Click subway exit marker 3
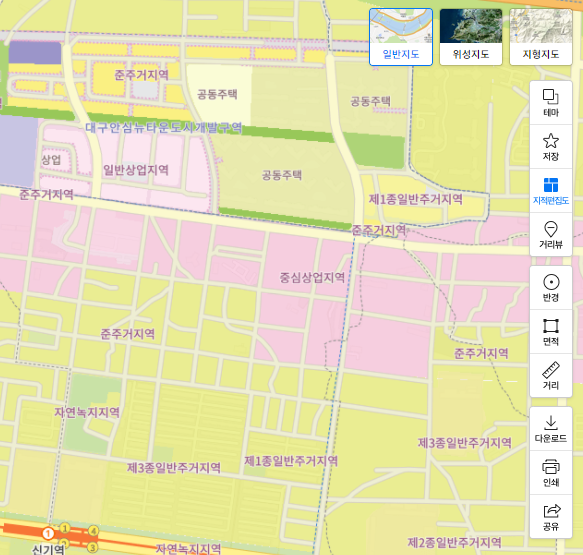 click(x=93, y=547)
